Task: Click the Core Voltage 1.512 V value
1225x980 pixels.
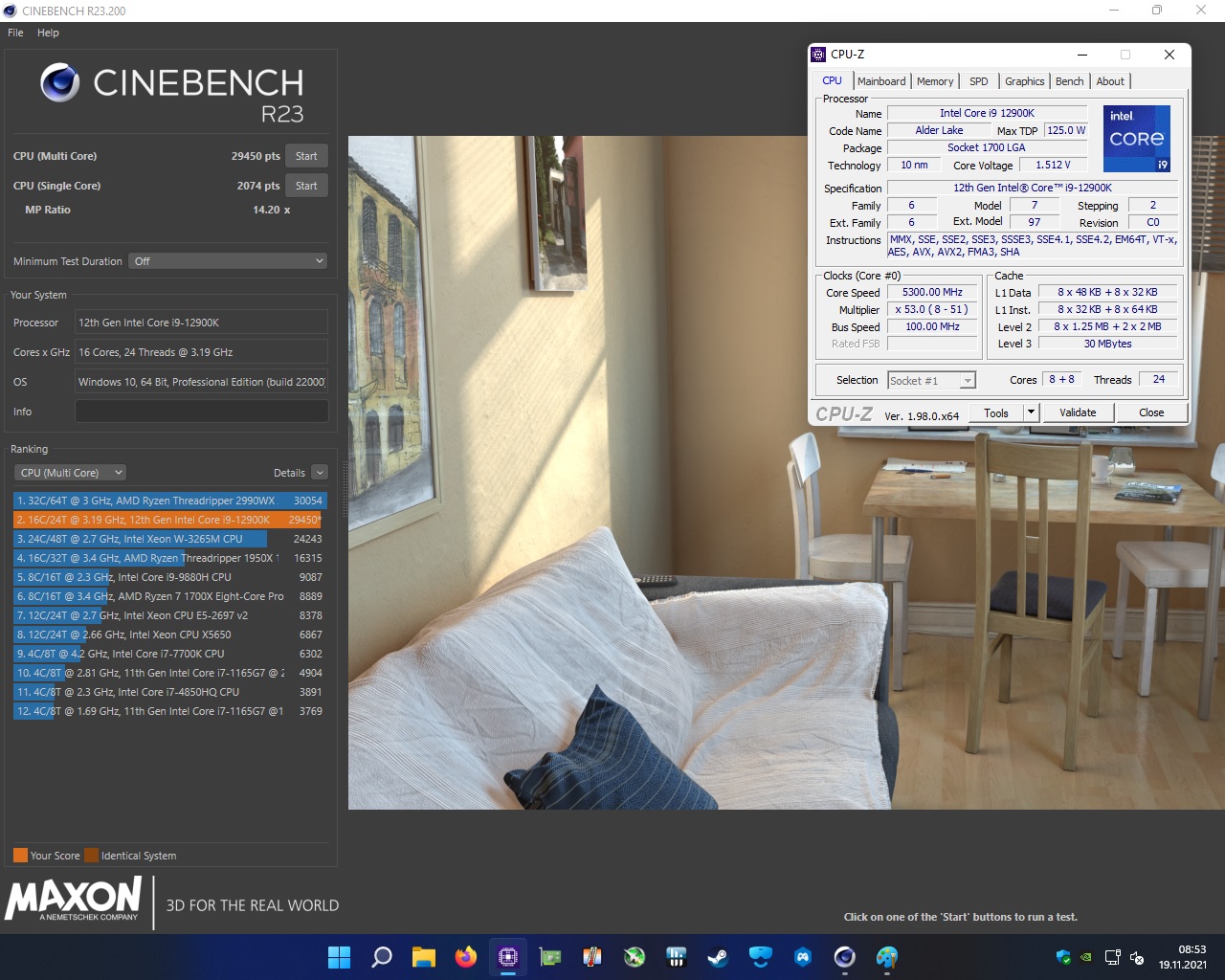Action: pyautogui.click(x=1053, y=165)
